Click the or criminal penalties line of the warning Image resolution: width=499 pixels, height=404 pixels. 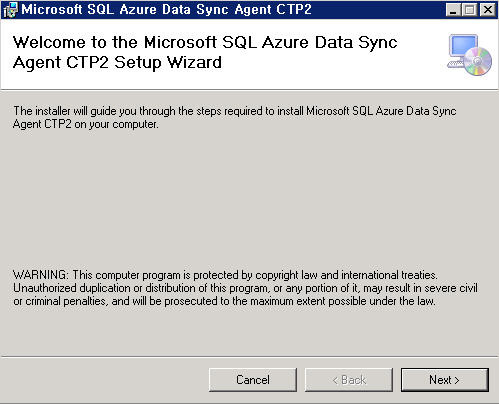pyautogui.click(x=224, y=301)
